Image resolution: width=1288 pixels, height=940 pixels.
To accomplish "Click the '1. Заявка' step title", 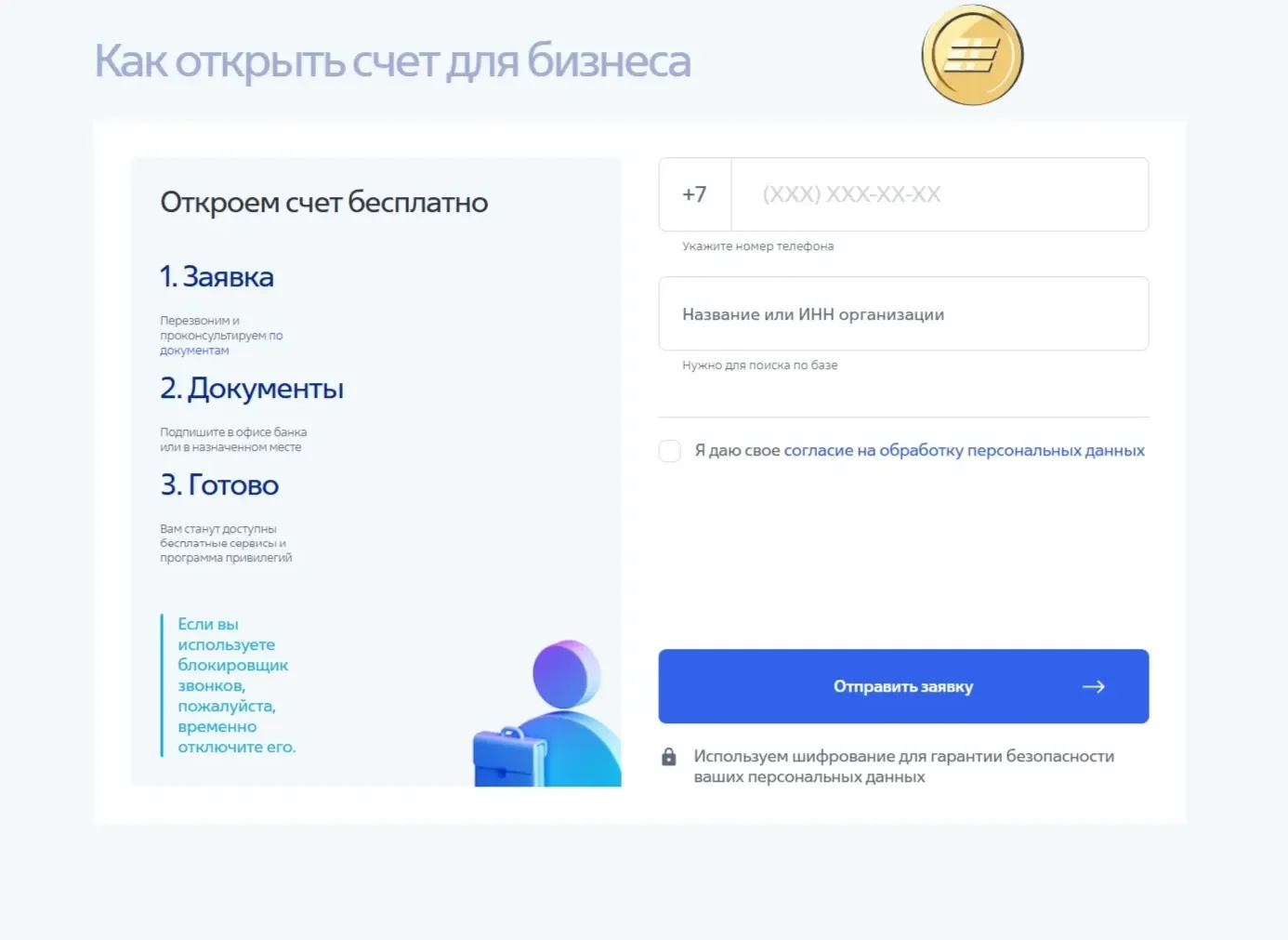I will coord(217,276).
